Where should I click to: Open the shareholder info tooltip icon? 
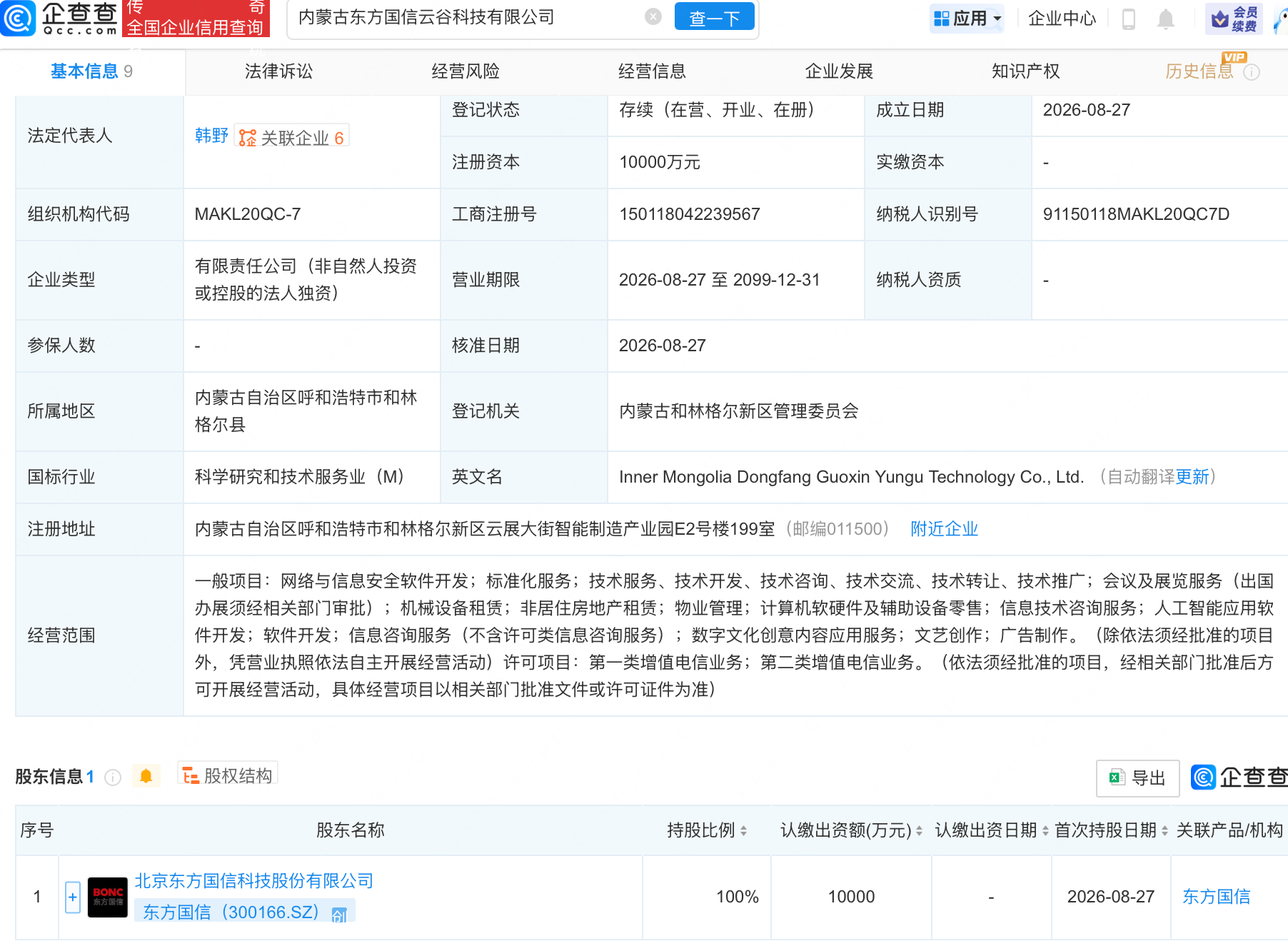point(113,777)
